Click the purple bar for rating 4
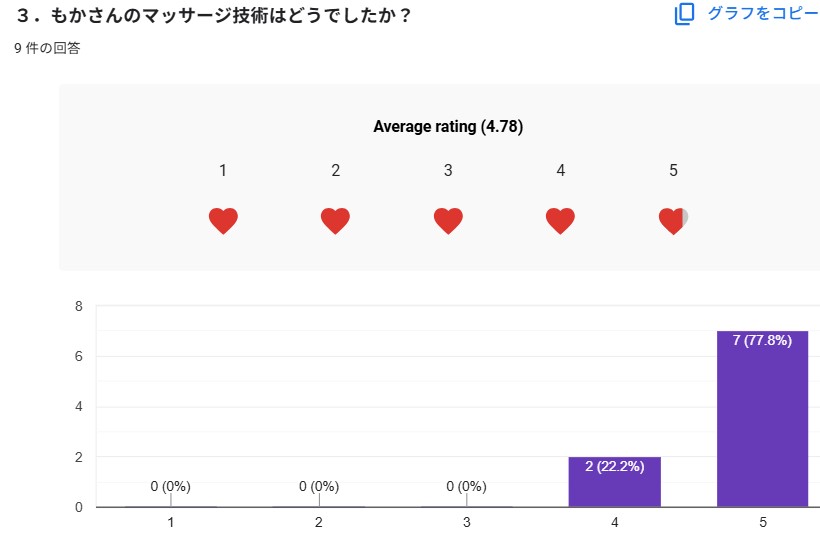 pos(614,485)
